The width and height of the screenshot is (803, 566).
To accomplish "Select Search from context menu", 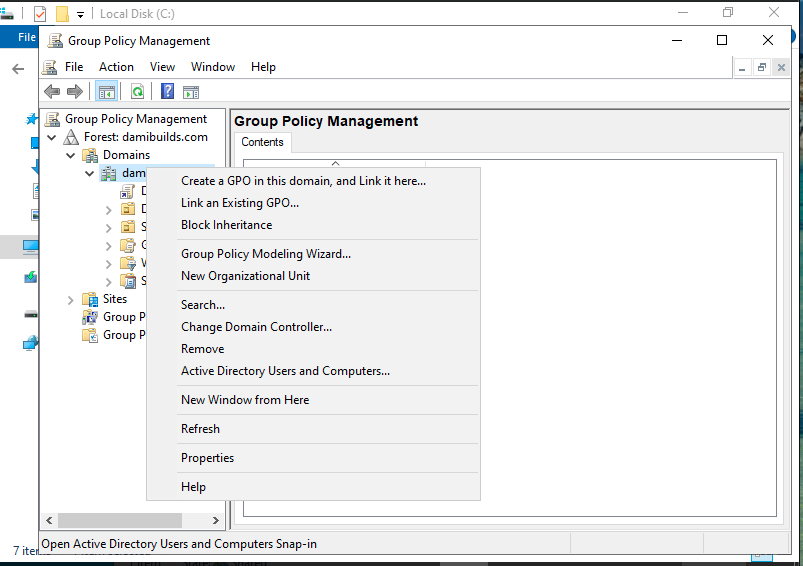I will click(203, 305).
